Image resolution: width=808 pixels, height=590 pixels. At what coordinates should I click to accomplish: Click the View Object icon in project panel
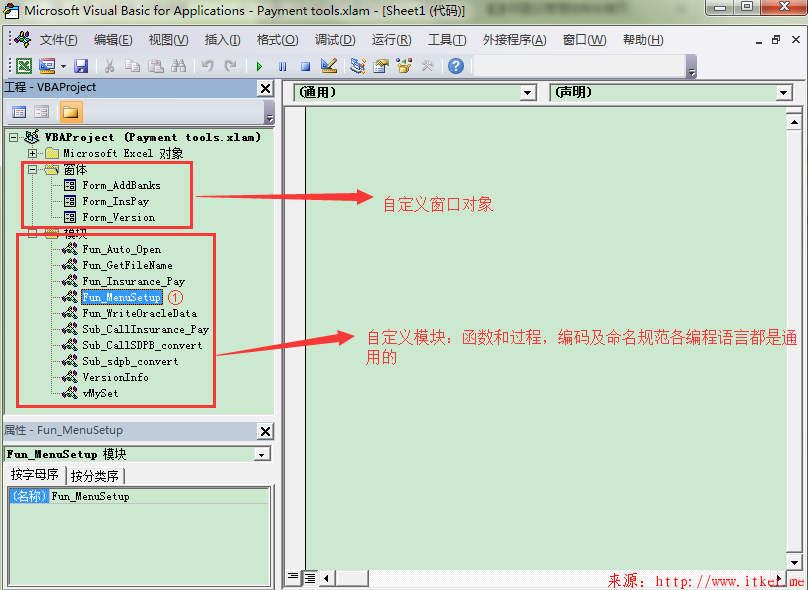(x=42, y=112)
